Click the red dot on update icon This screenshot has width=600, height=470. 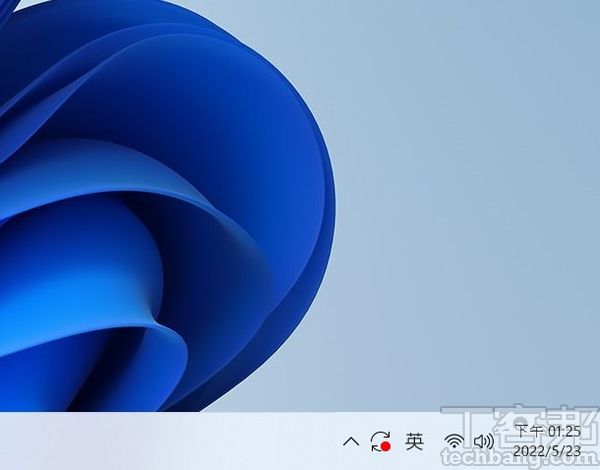tap(385, 446)
